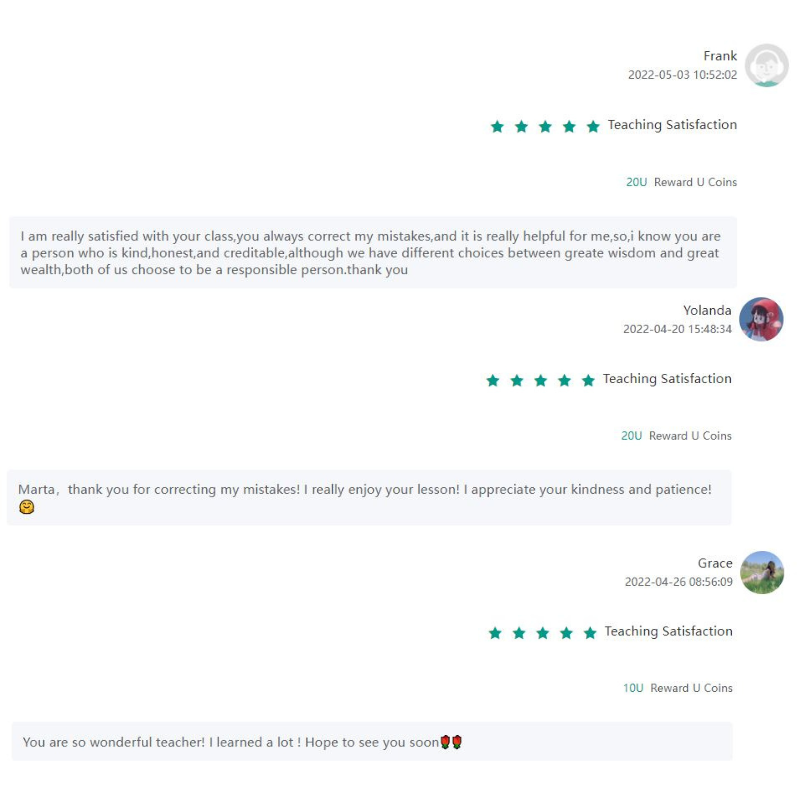Open Frank's profile picture
This screenshot has width=800, height=800.
(766, 65)
